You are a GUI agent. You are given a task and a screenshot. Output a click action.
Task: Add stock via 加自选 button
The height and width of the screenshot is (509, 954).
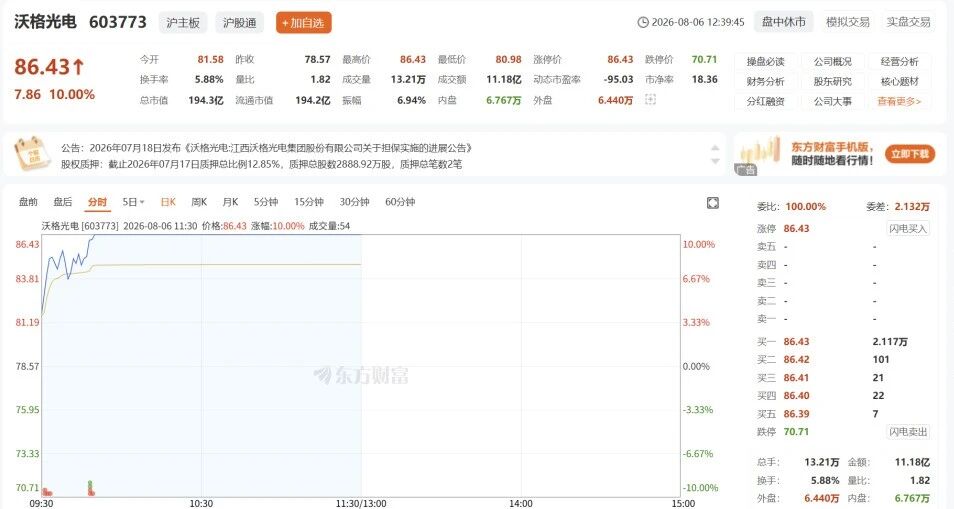pos(303,23)
